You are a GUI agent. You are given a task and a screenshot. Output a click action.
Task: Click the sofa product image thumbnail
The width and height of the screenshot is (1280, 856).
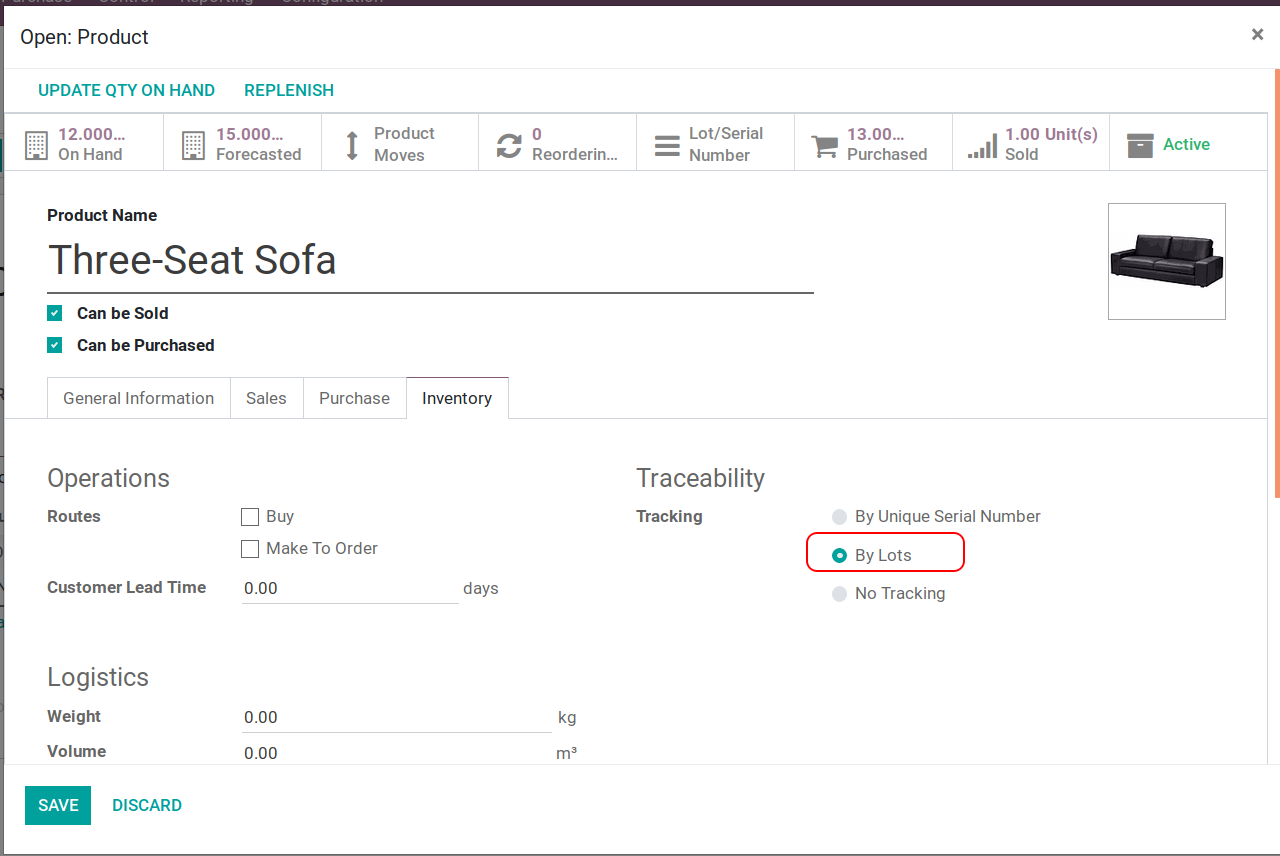1166,261
